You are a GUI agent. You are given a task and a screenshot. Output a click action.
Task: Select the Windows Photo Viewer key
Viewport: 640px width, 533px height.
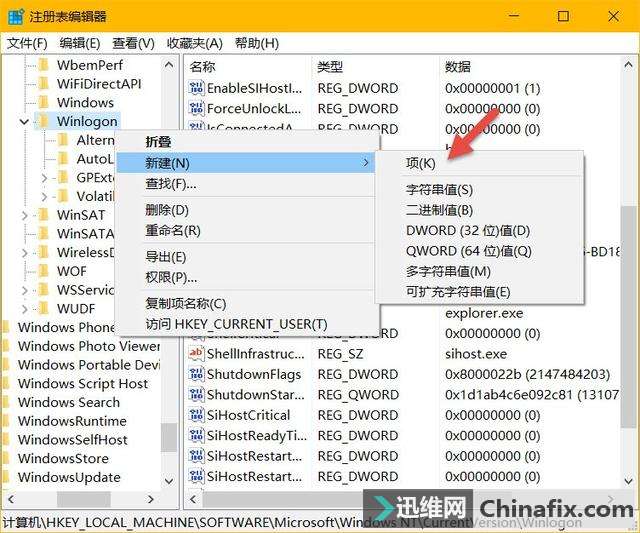coord(89,346)
